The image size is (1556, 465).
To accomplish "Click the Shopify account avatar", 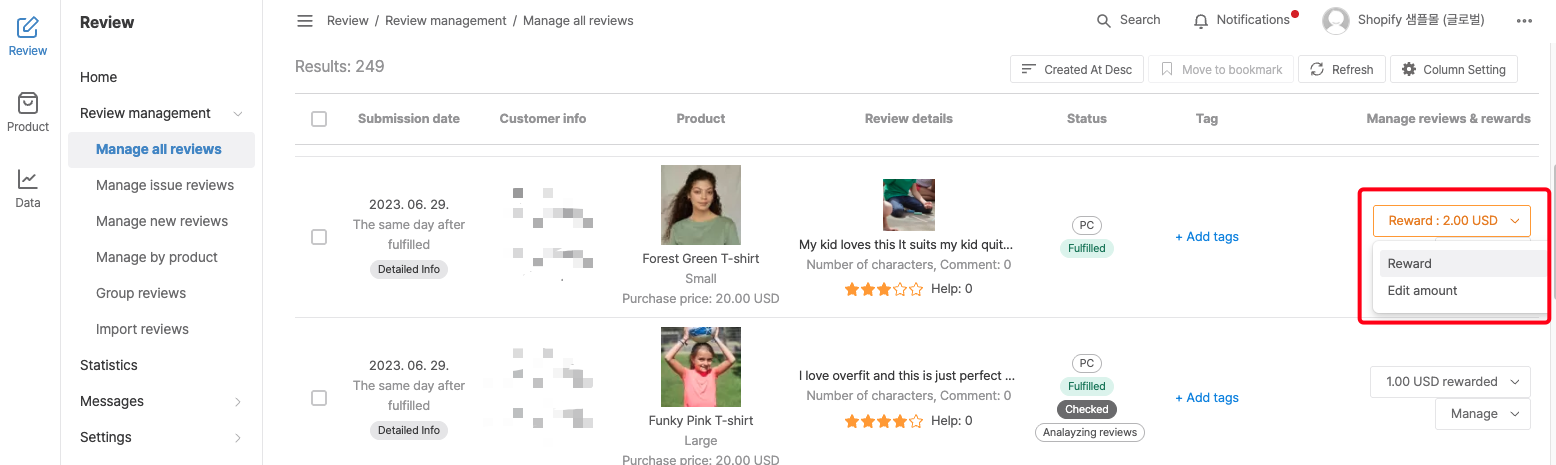I will (x=1335, y=20).
